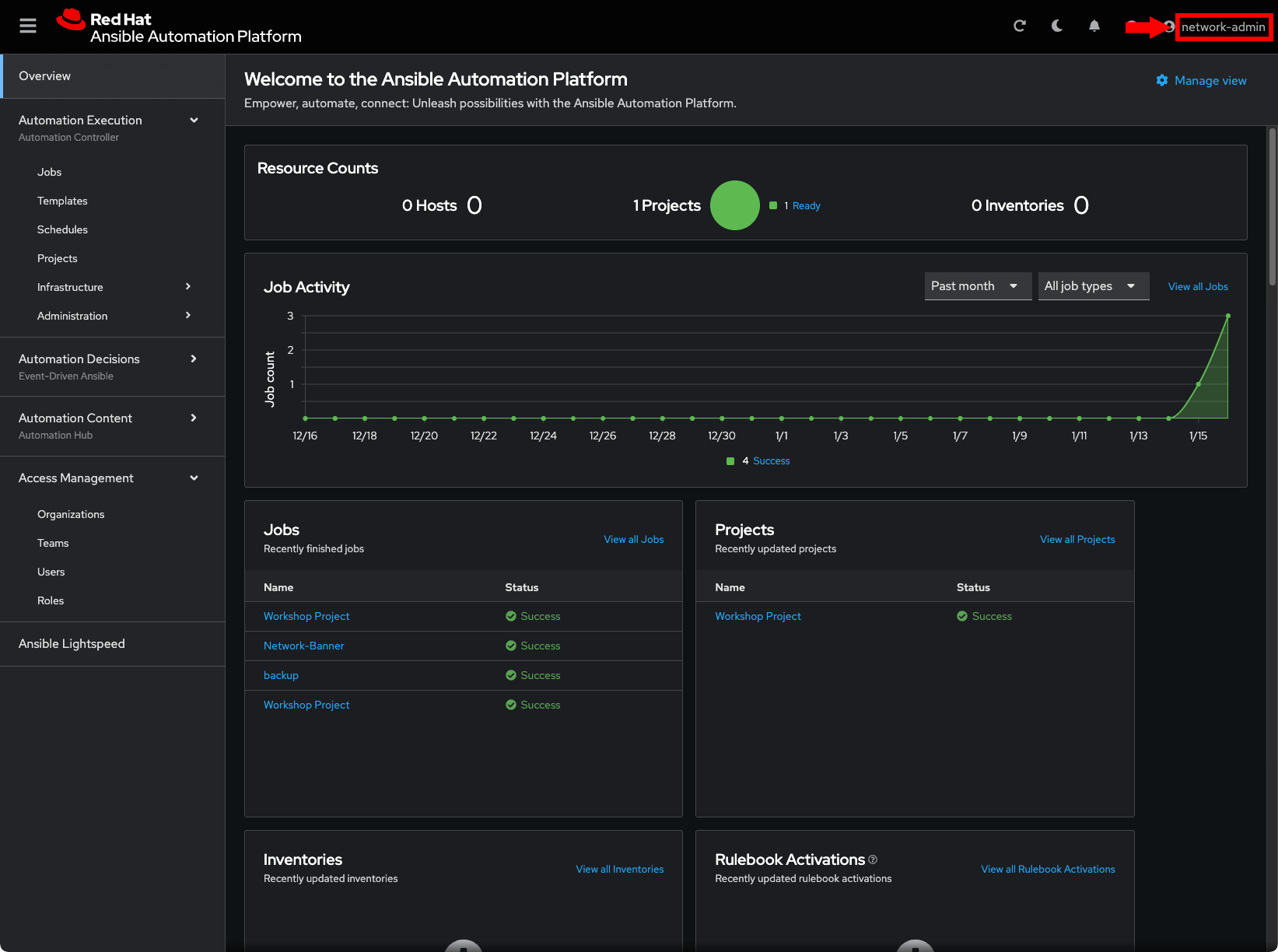Viewport: 1278px width, 952px height.
Task: Click the Red Hat logo
Action: tap(179, 26)
